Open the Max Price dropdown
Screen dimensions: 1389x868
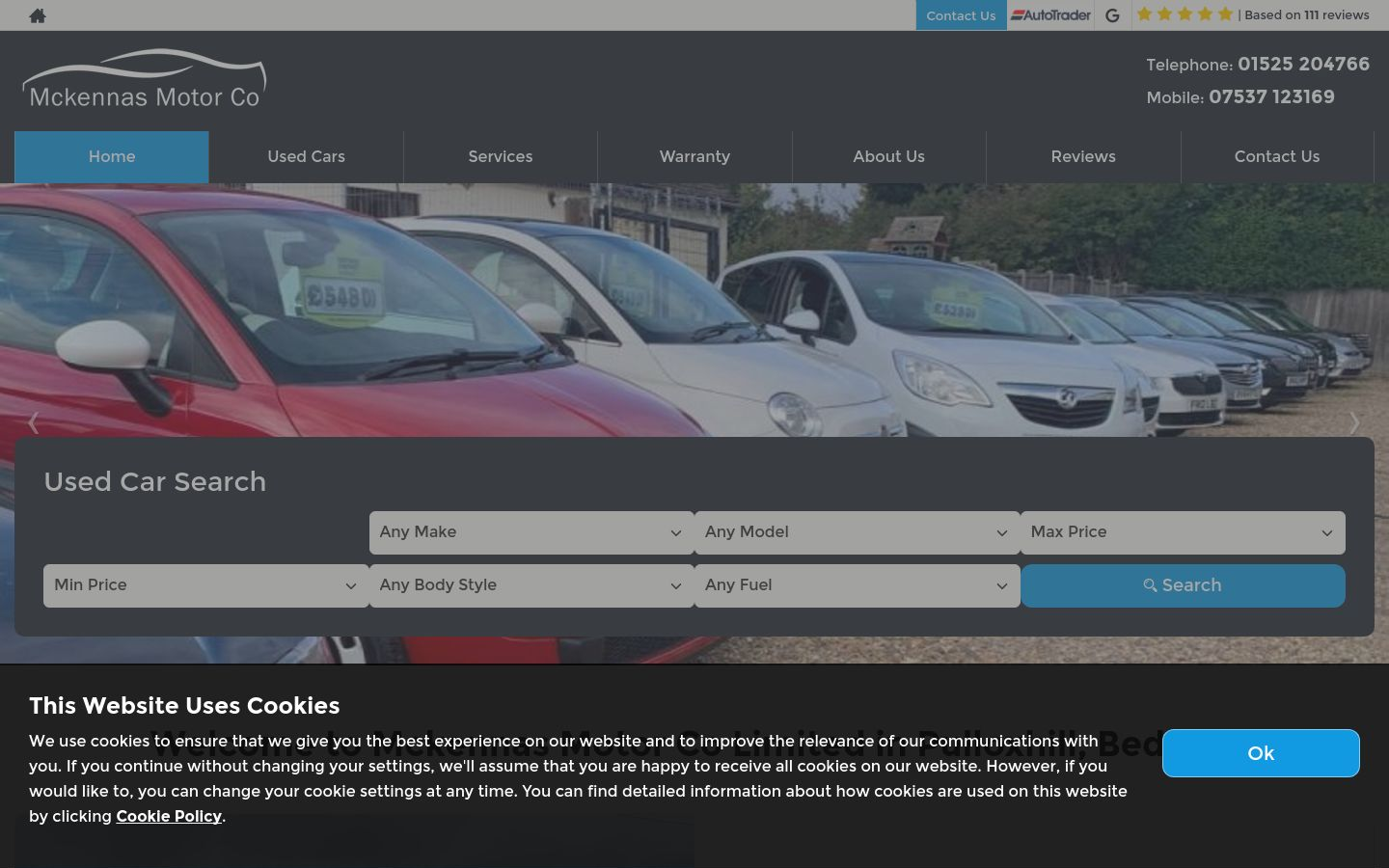coord(1183,532)
